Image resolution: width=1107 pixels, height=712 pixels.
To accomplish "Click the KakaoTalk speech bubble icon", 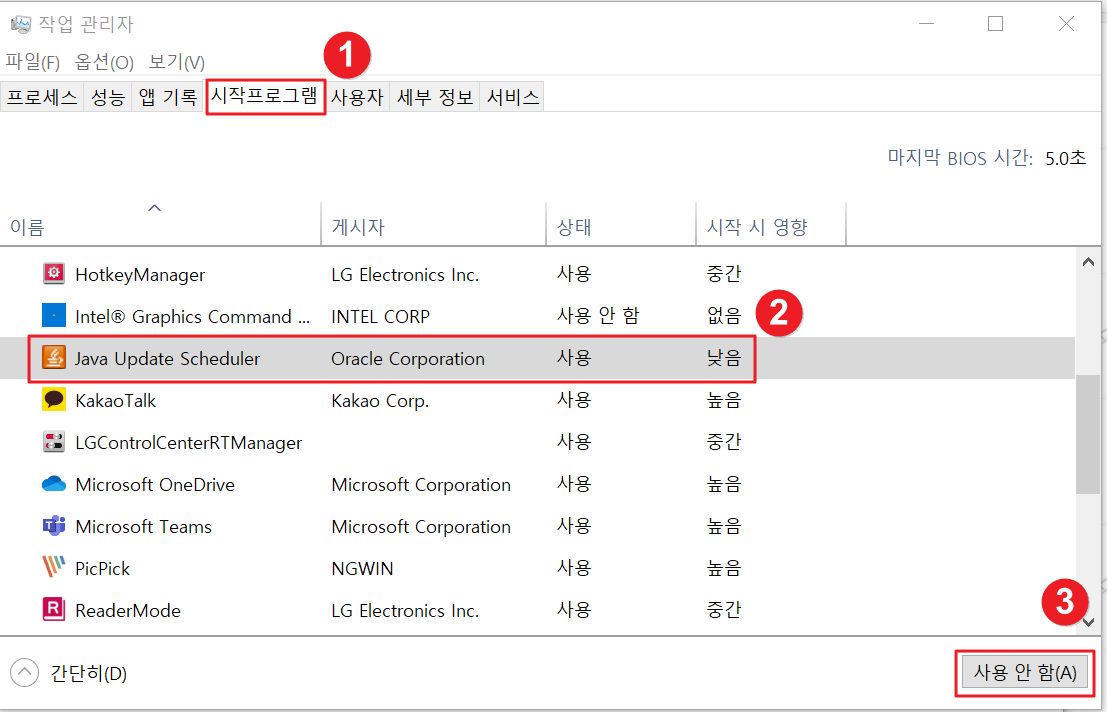I will [54, 400].
